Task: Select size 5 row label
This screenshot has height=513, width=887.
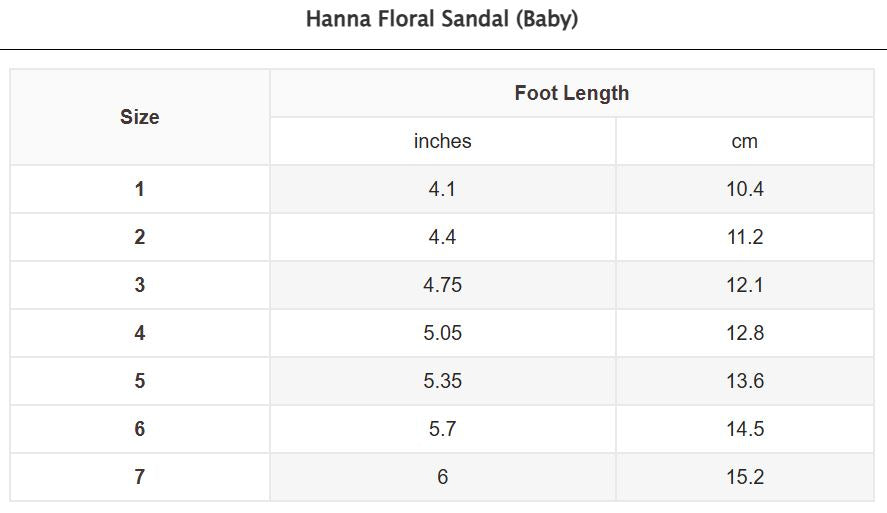Action: (140, 381)
